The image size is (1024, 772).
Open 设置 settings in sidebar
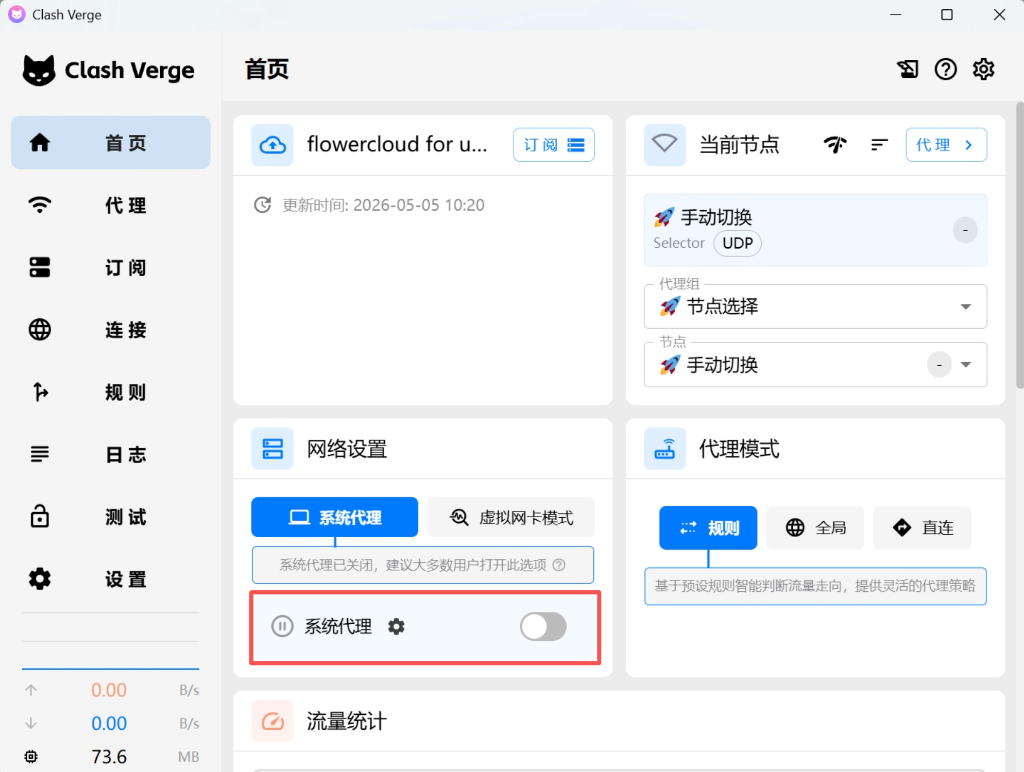110,579
